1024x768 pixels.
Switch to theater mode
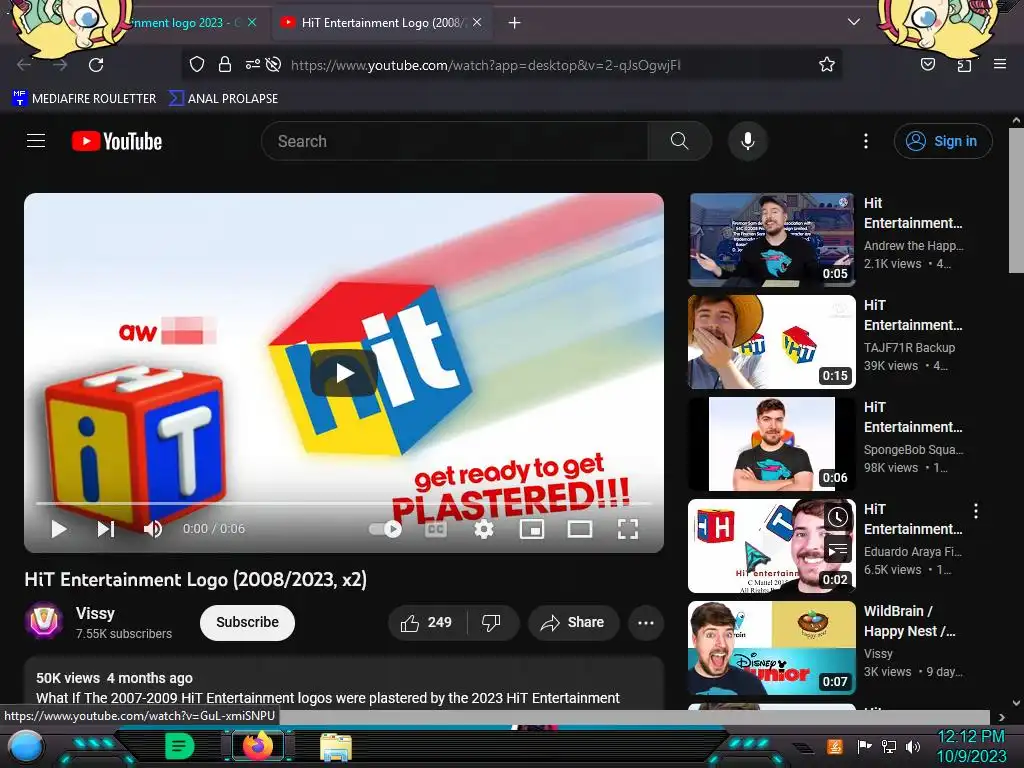(x=579, y=528)
